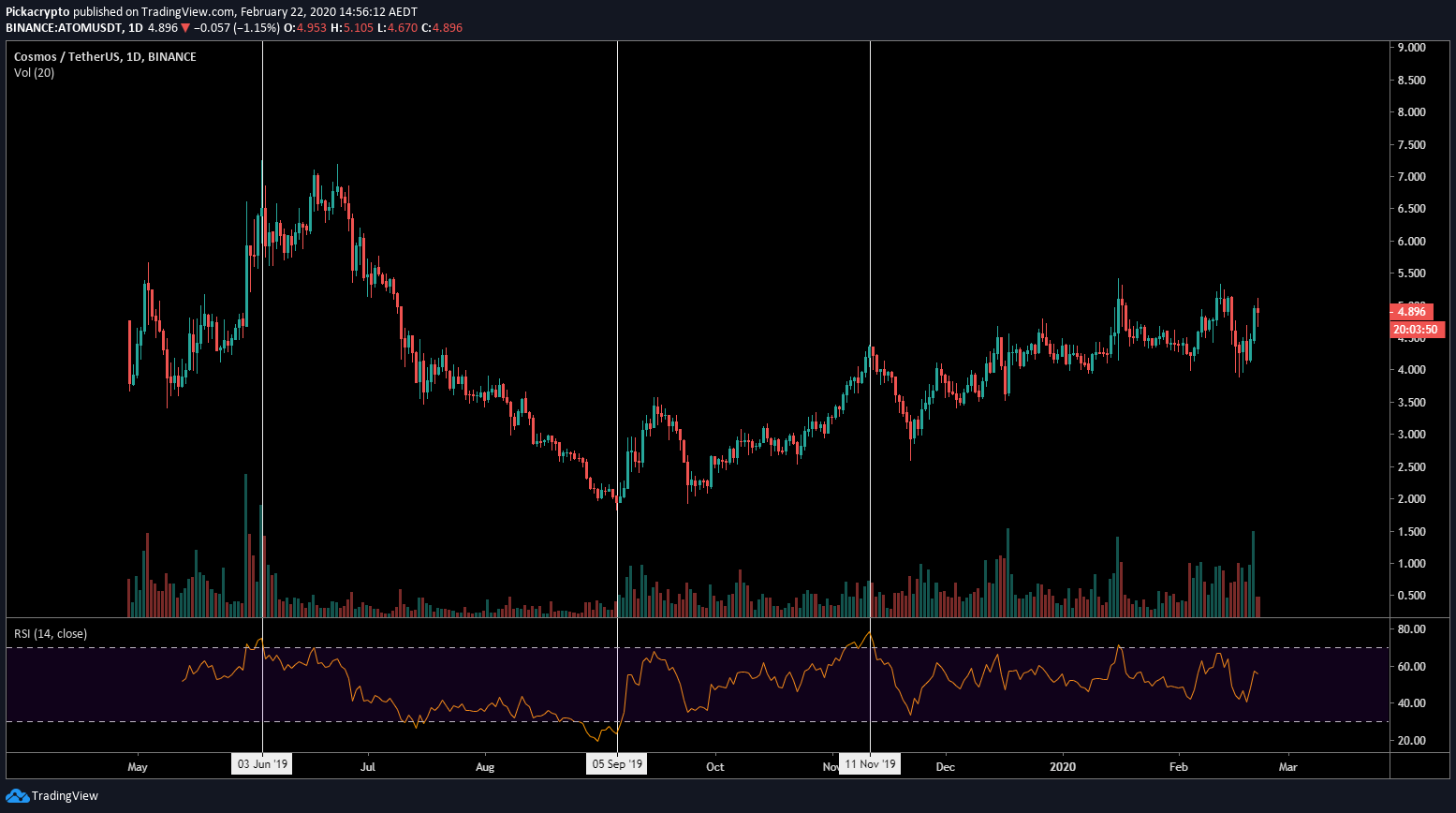Click the 5.500 price axis label
1456x813 pixels.
point(1411,273)
